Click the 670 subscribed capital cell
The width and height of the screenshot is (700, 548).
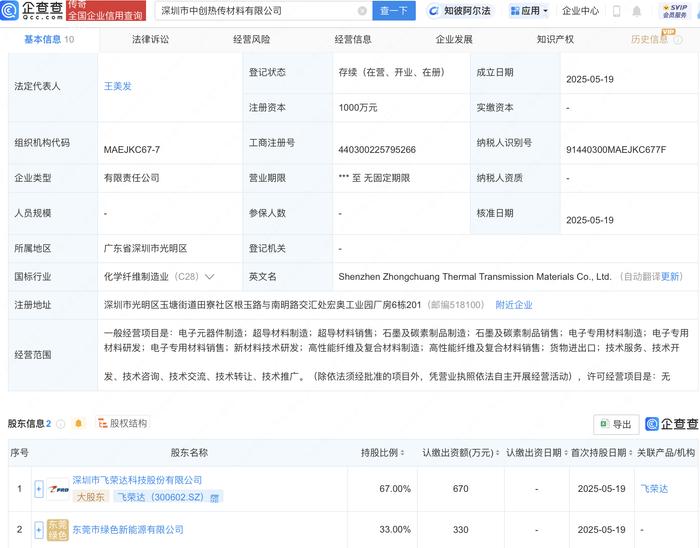(x=461, y=489)
